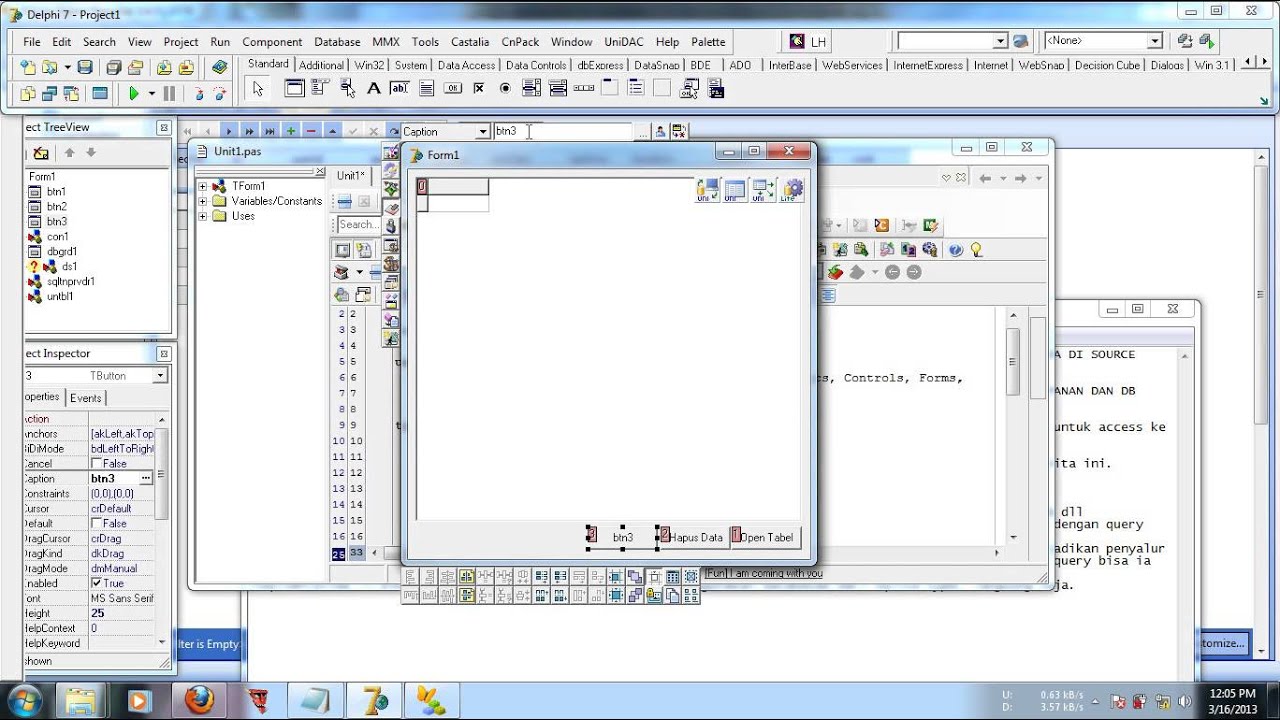1280x720 pixels.
Task: Click Delete icon in Object TreeView toolbar
Action: tap(41, 153)
